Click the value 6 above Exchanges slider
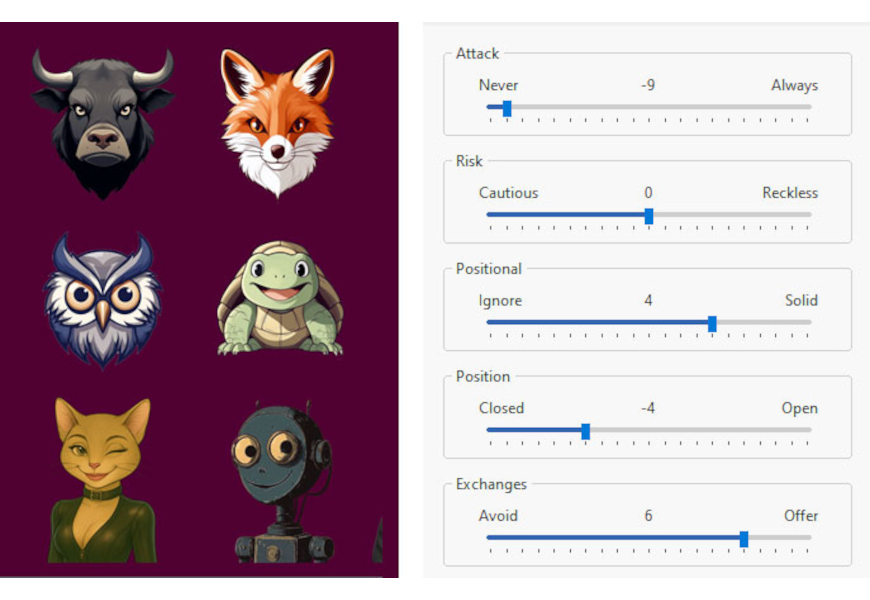Viewport: 870px width, 600px height. point(648,516)
